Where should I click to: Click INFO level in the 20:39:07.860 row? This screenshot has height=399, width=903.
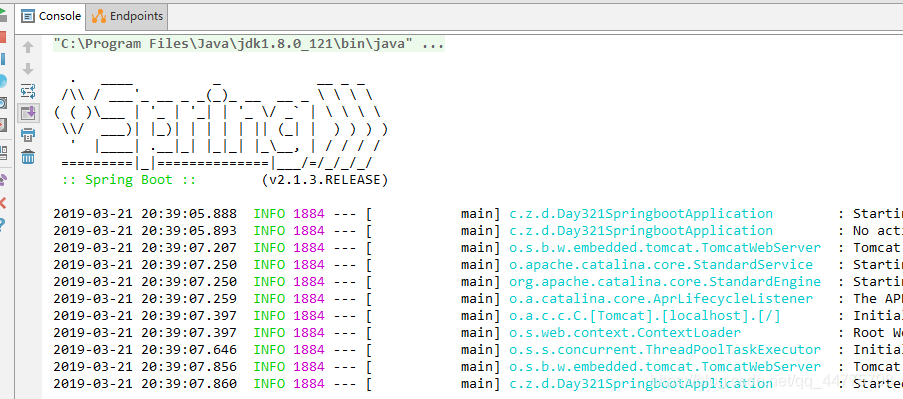[269, 383]
